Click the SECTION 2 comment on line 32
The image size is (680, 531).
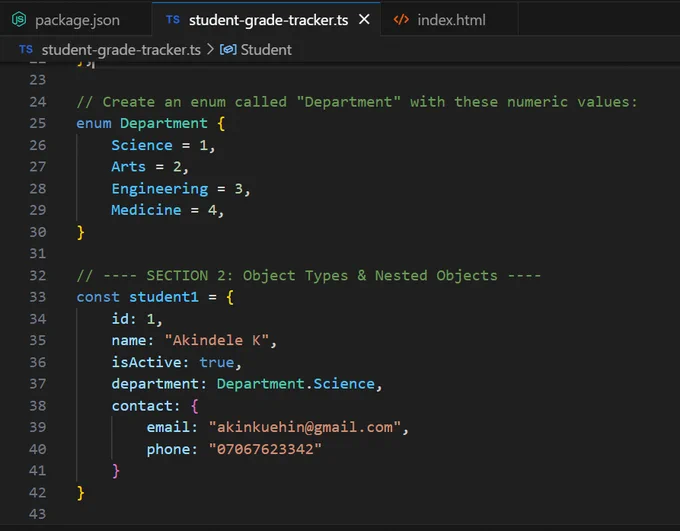(309, 275)
